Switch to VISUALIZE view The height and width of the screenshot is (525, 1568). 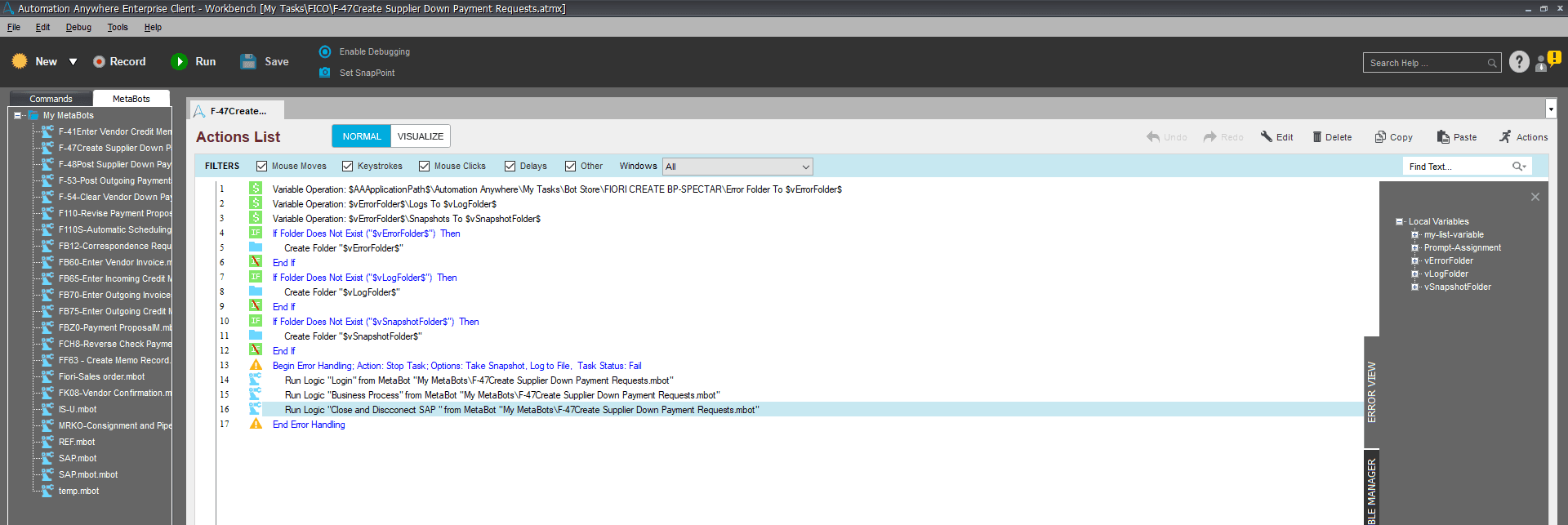point(421,136)
